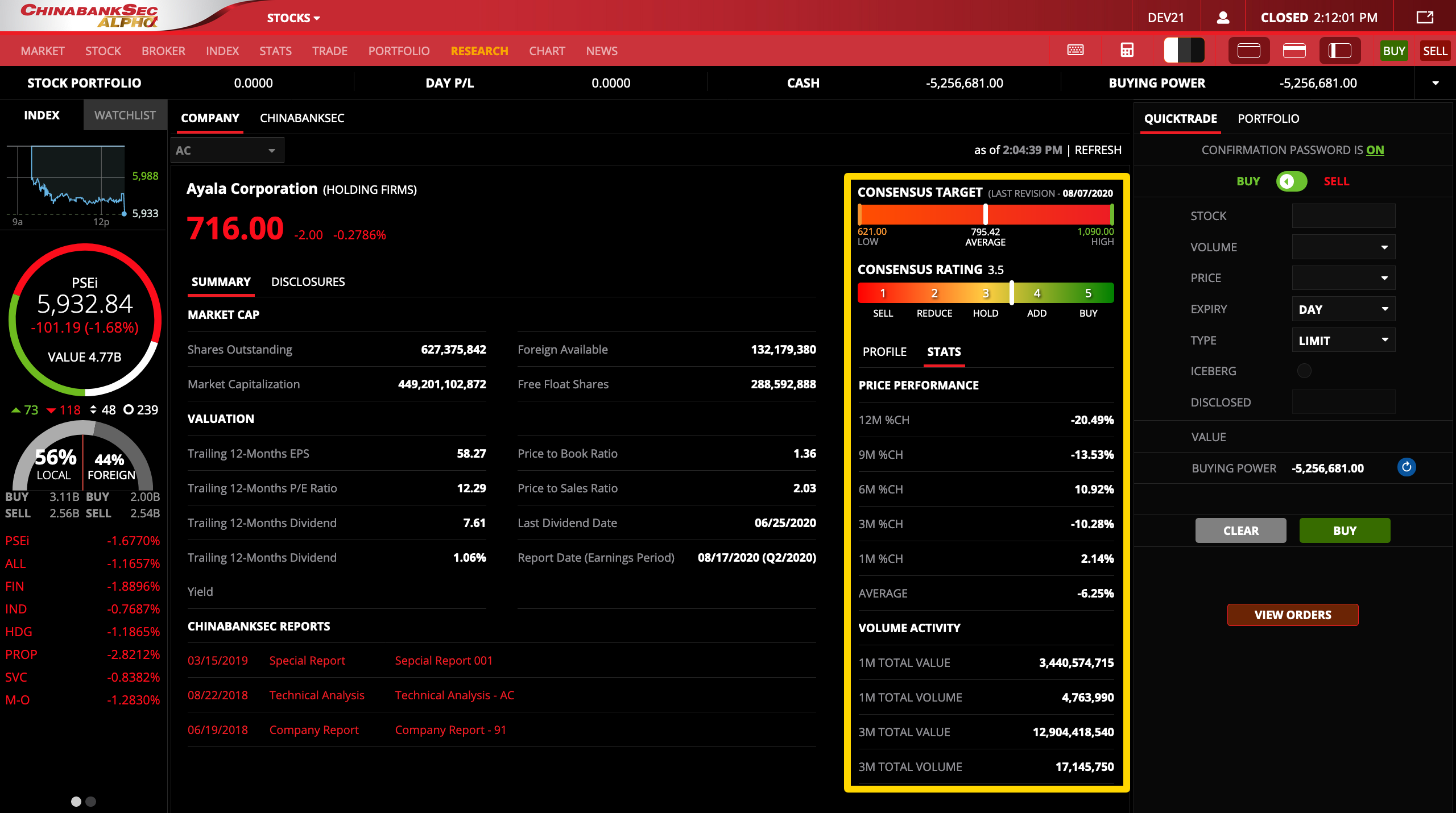Switch to the PROFILE tab
1456x813 pixels.
click(884, 352)
